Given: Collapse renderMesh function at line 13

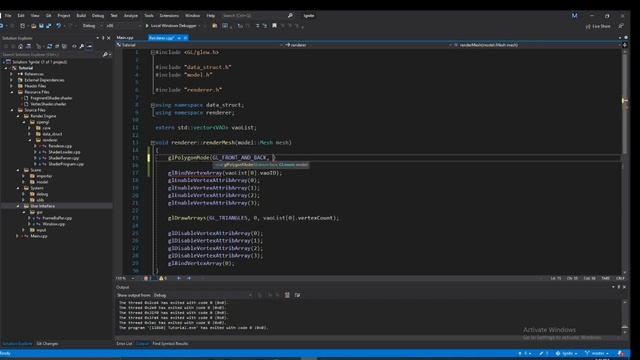Looking at the screenshot, I should pos(153,143).
